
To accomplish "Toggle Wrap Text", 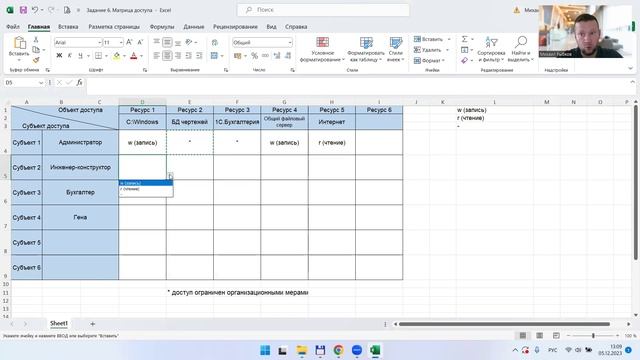I will click(x=214, y=42).
